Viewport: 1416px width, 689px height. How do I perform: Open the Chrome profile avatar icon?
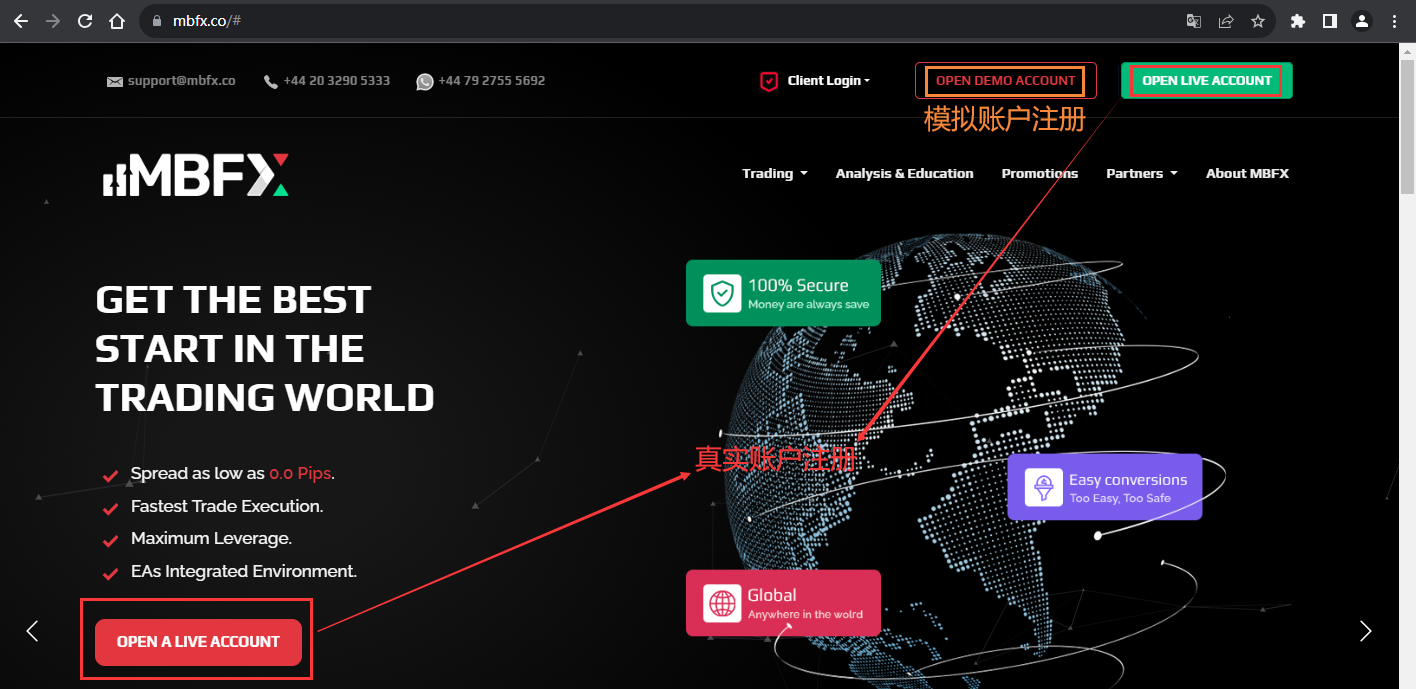pyautogui.click(x=1362, y=21)
